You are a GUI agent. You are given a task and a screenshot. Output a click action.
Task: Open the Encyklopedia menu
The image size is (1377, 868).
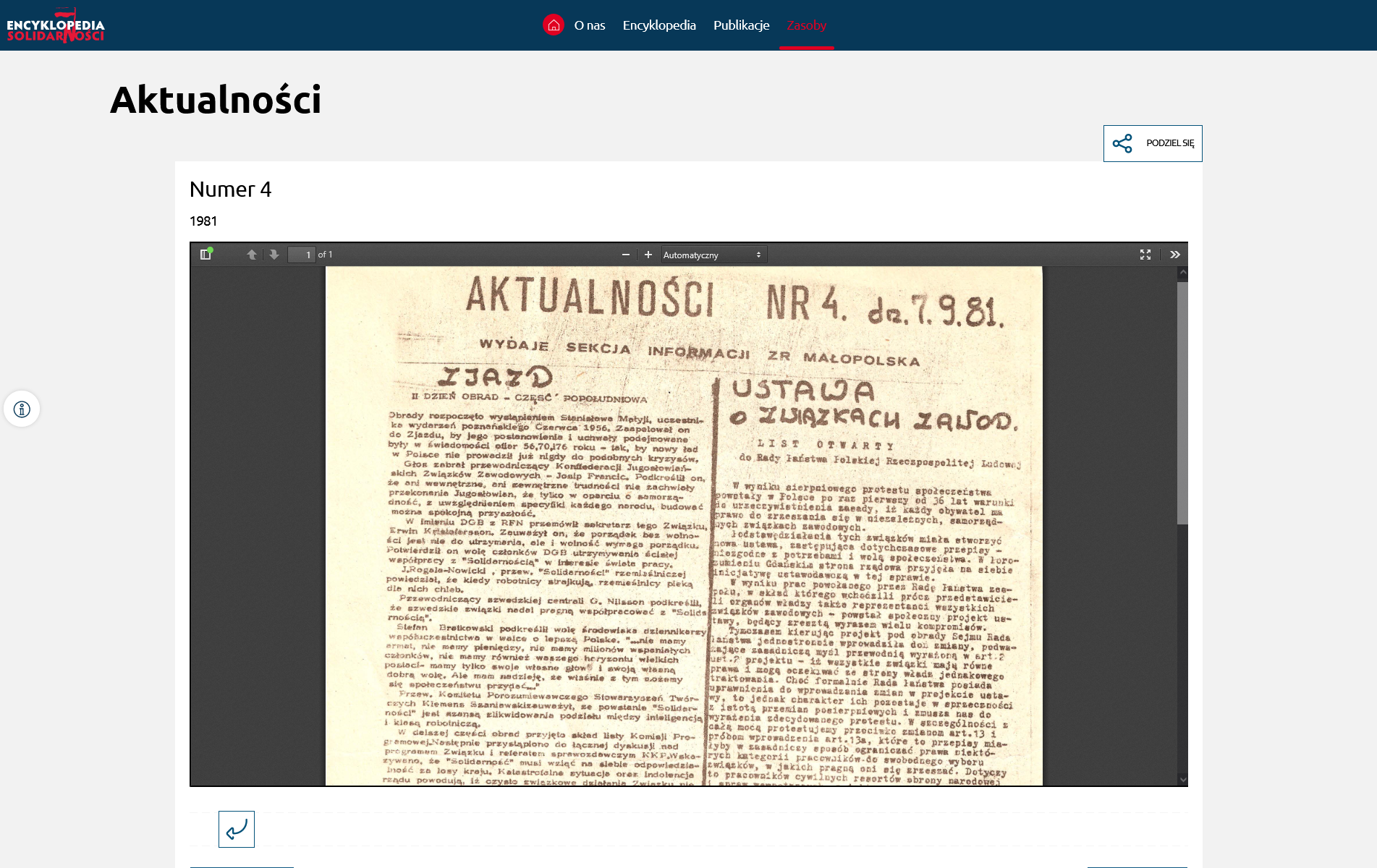click(659, 25)
